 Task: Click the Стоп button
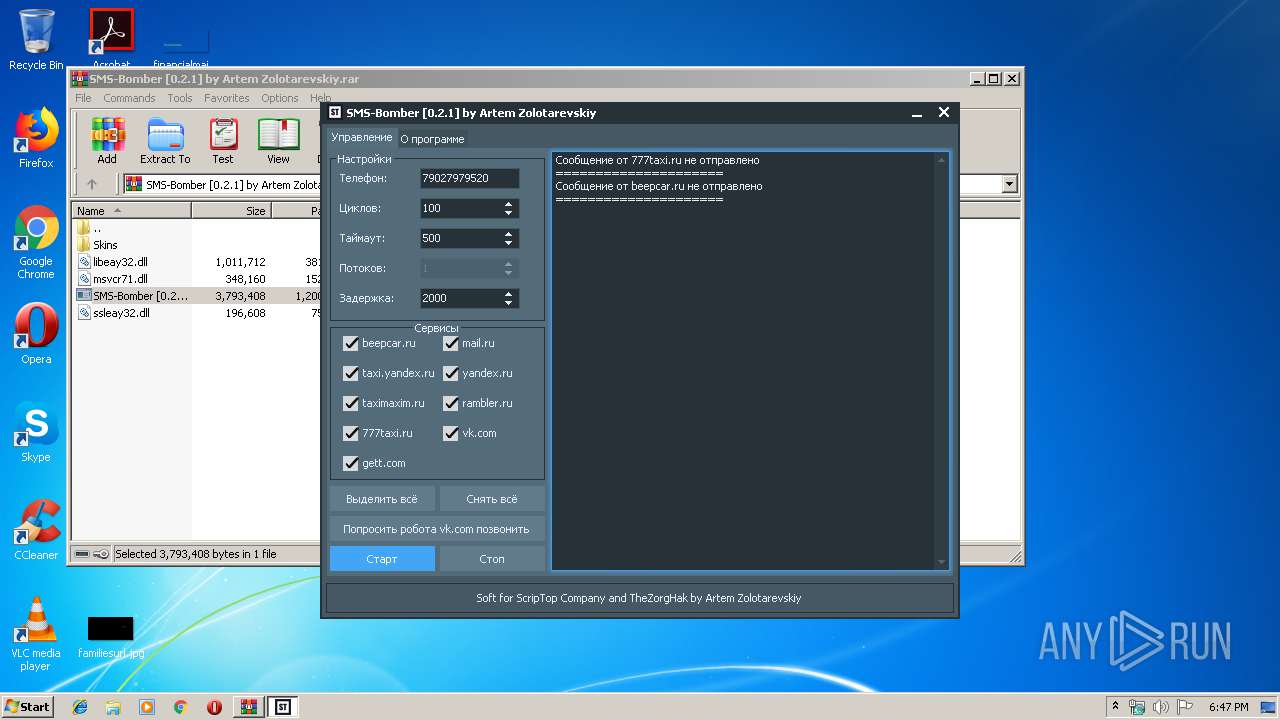click(x=492, y=559)
